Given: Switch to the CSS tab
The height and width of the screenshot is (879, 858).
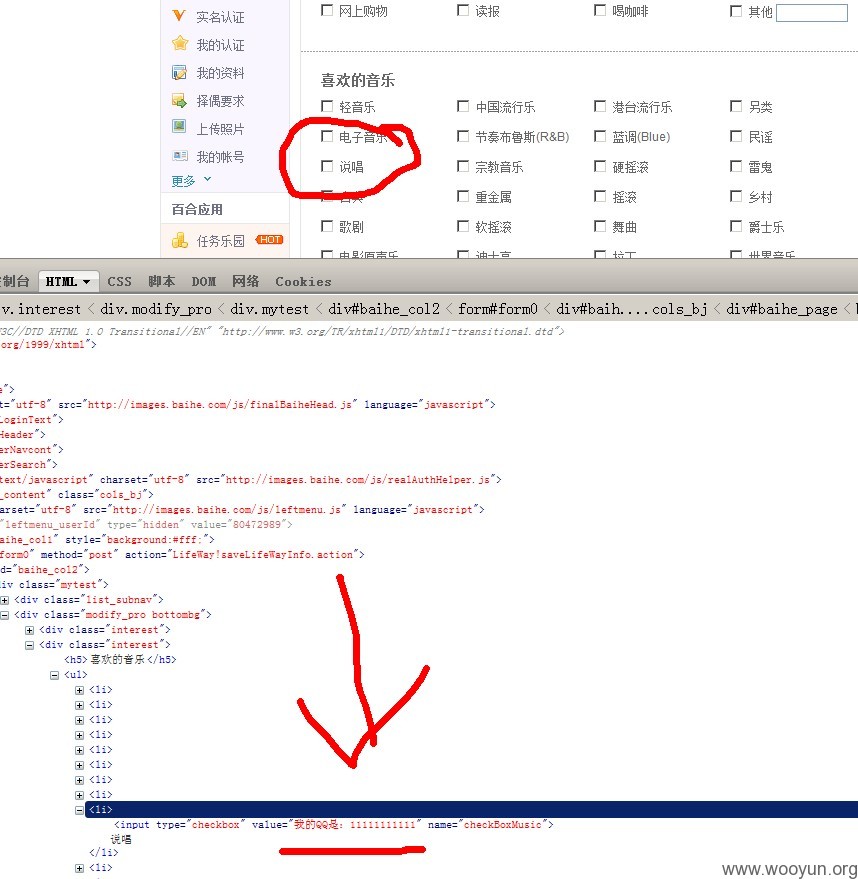Looking at the screenshot, I should (119, 281).
